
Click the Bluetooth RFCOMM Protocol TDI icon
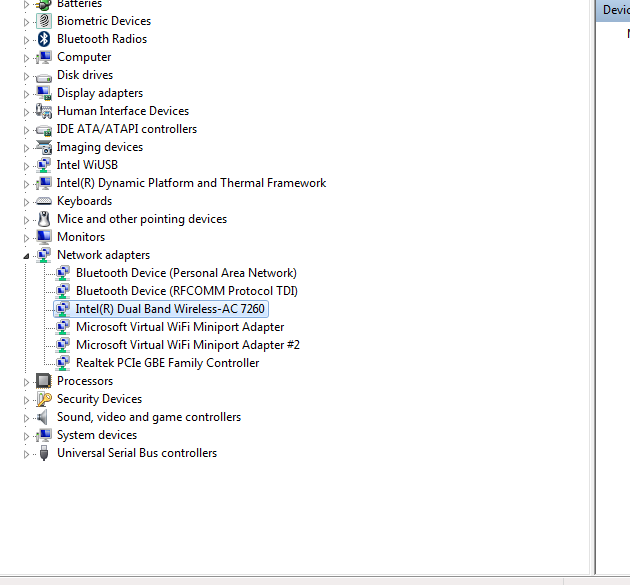pyautogui.click(x=63, y=291)
